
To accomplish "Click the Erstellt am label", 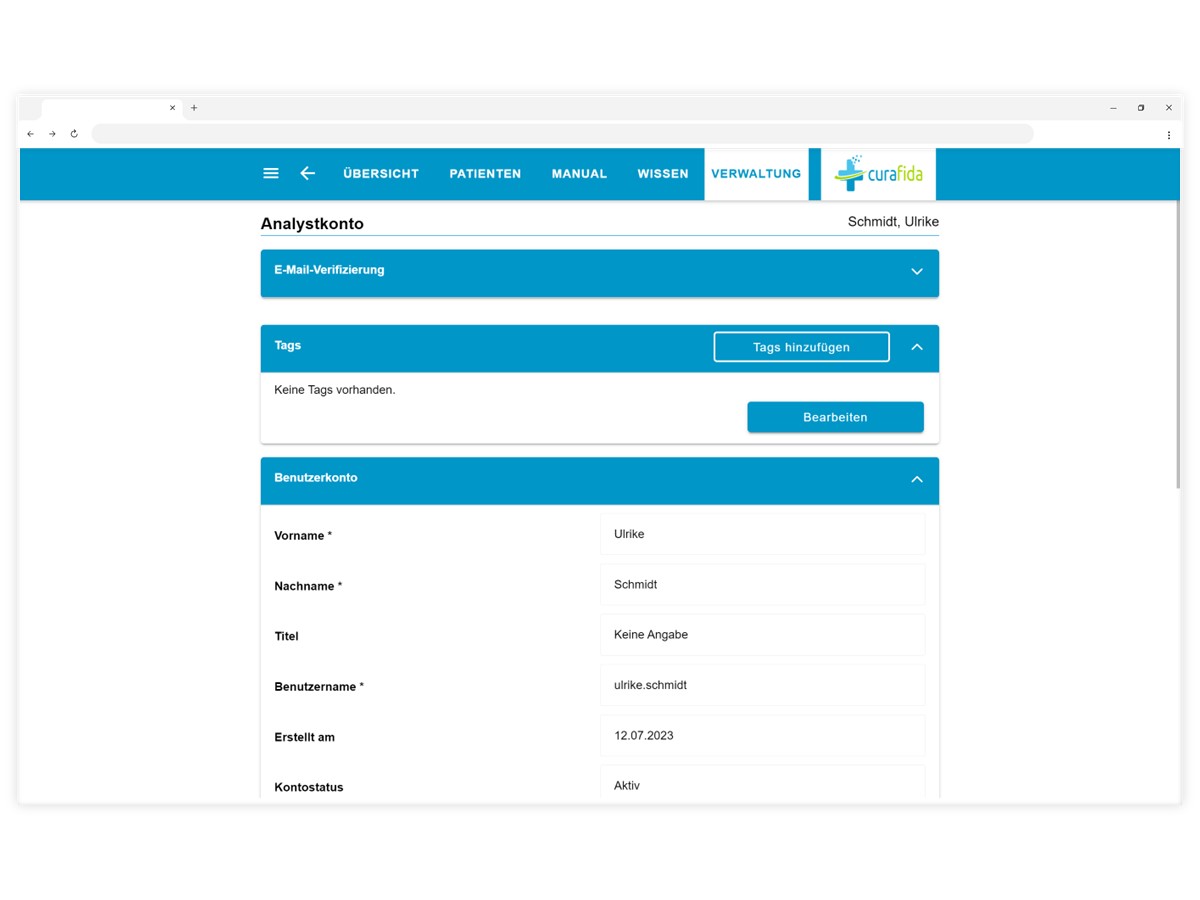I will pyautogui.click(x=304, y=737).
